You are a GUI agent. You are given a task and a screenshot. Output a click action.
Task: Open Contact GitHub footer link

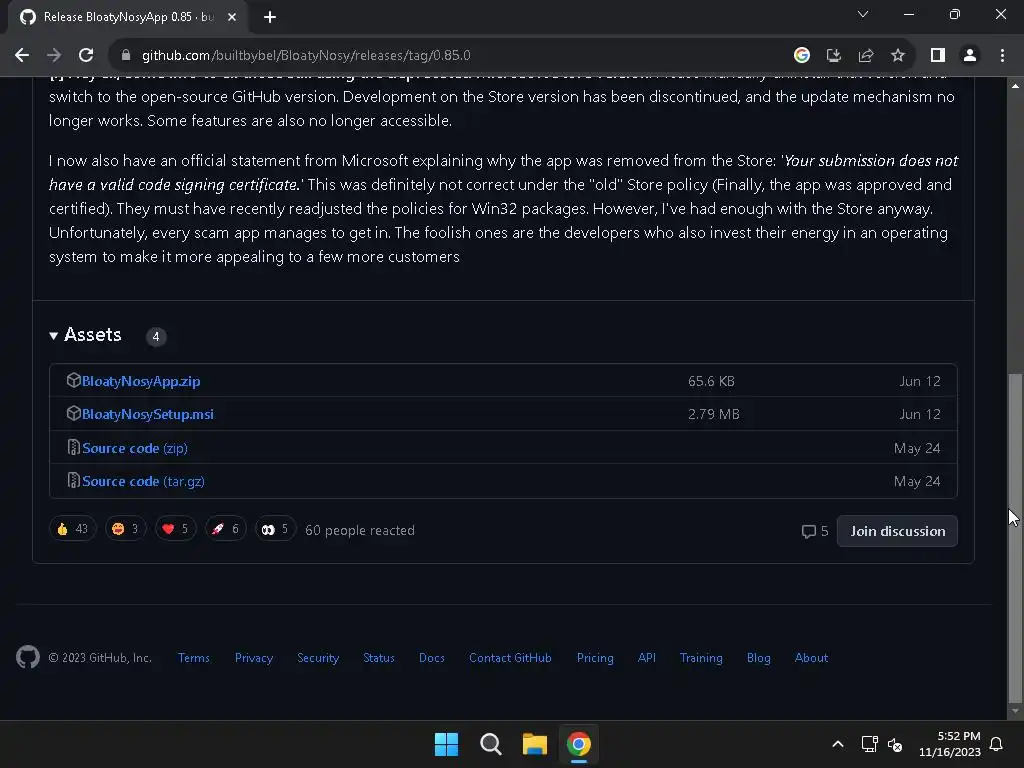(x=510, y=658)
